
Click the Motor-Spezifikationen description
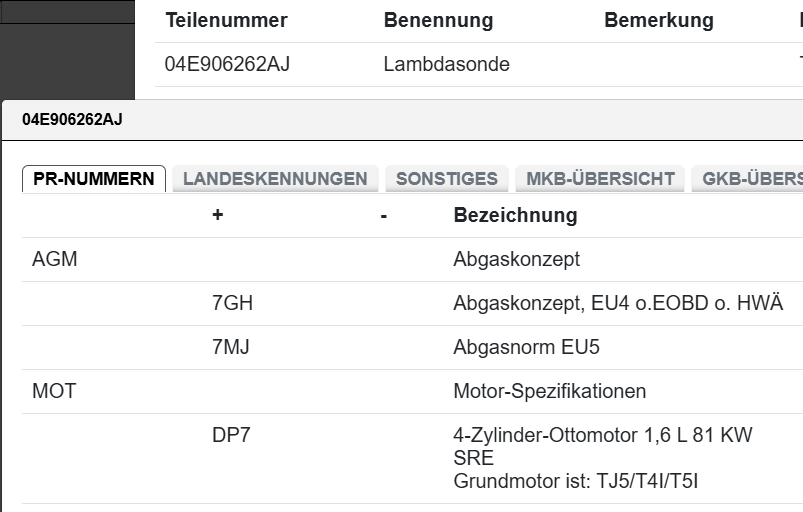[x=549, y=391]
